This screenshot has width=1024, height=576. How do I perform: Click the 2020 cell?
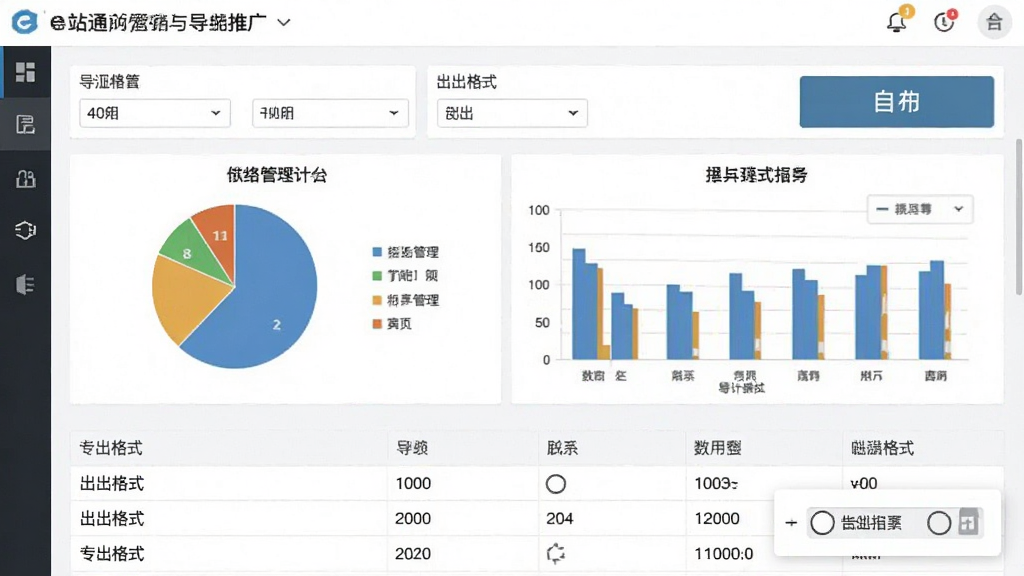[413, 554]
